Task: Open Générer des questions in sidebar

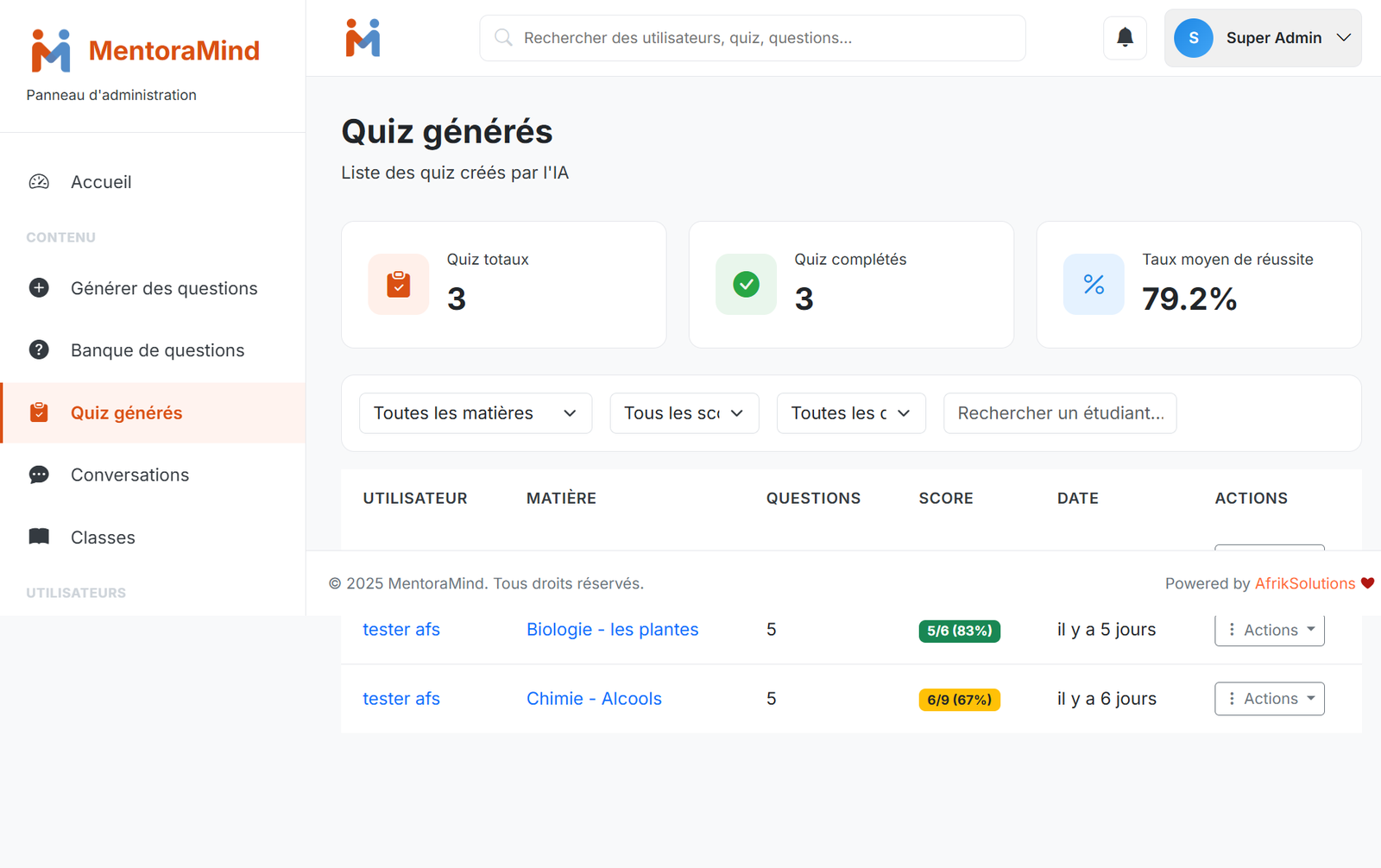Action: [163, 288]
